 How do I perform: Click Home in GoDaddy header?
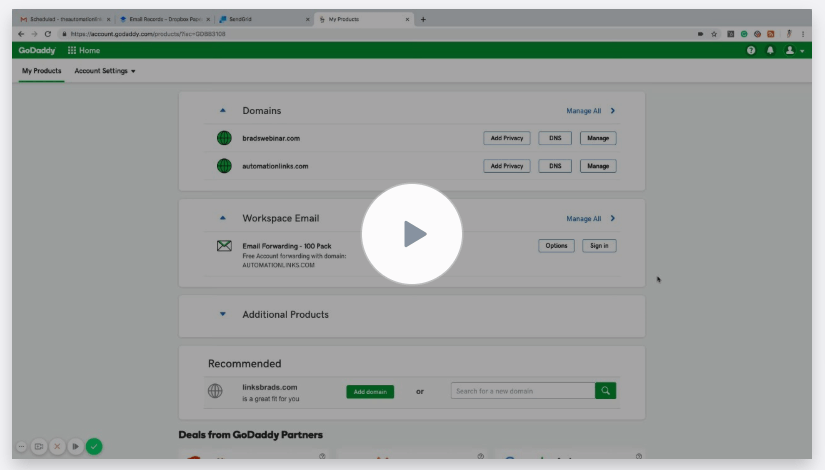coord(89,51)
